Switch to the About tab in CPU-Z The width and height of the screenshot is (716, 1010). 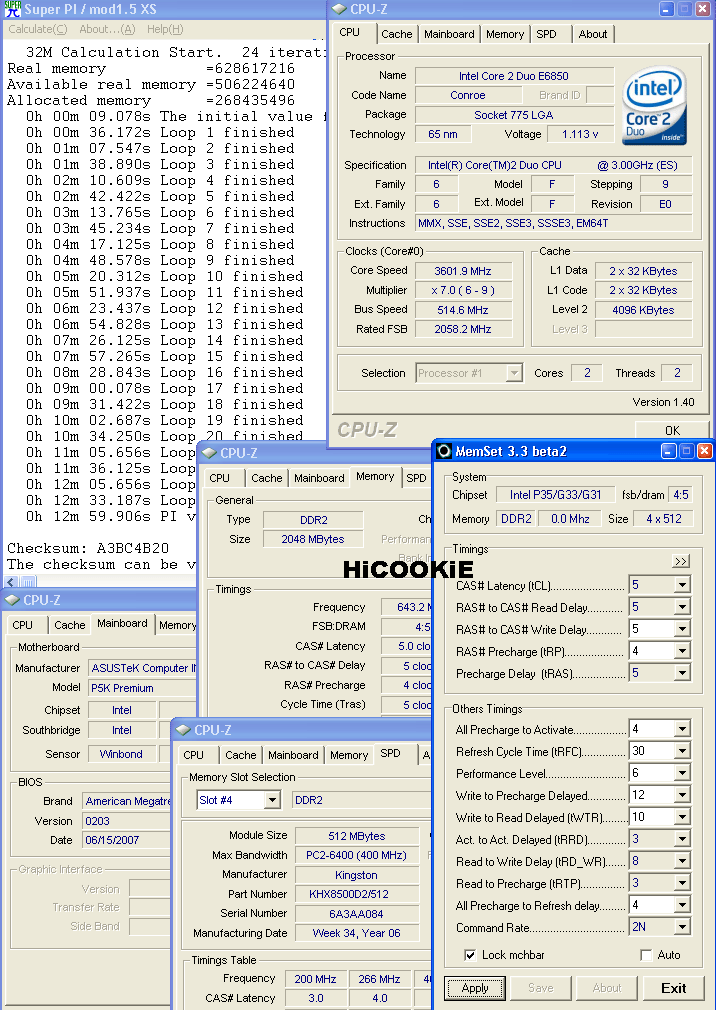[x=592, y=34]
